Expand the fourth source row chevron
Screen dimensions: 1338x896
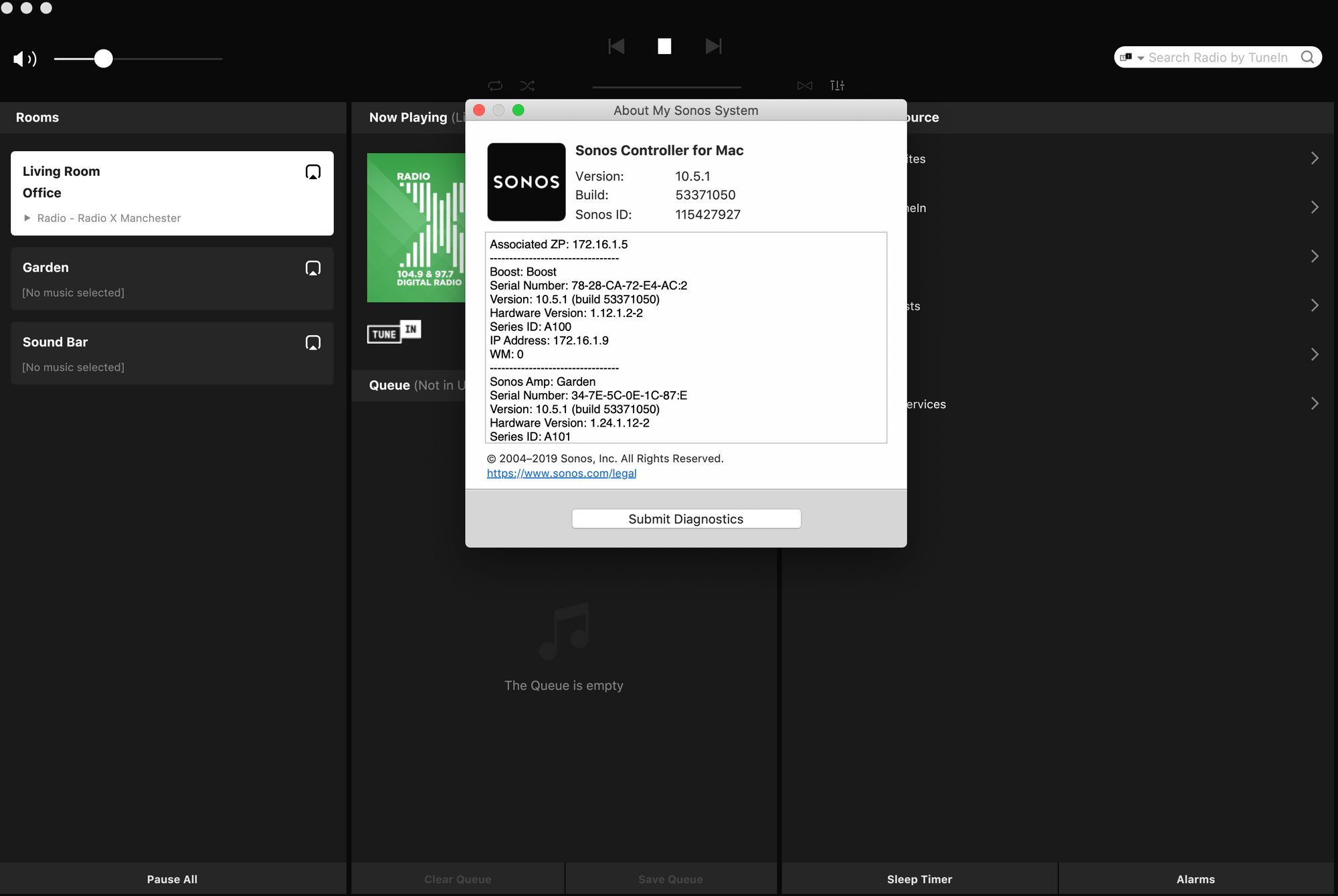[x=1315, y=306]
